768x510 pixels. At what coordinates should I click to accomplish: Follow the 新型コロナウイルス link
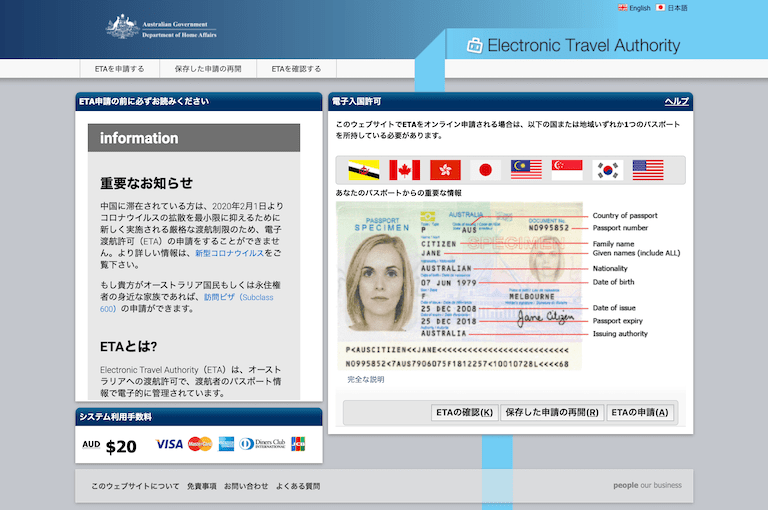point(229,253)
